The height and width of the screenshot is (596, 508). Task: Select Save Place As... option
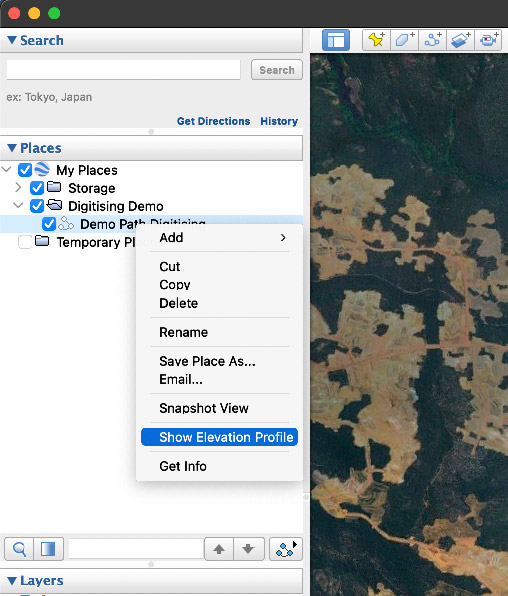click(x=207, y=361)
